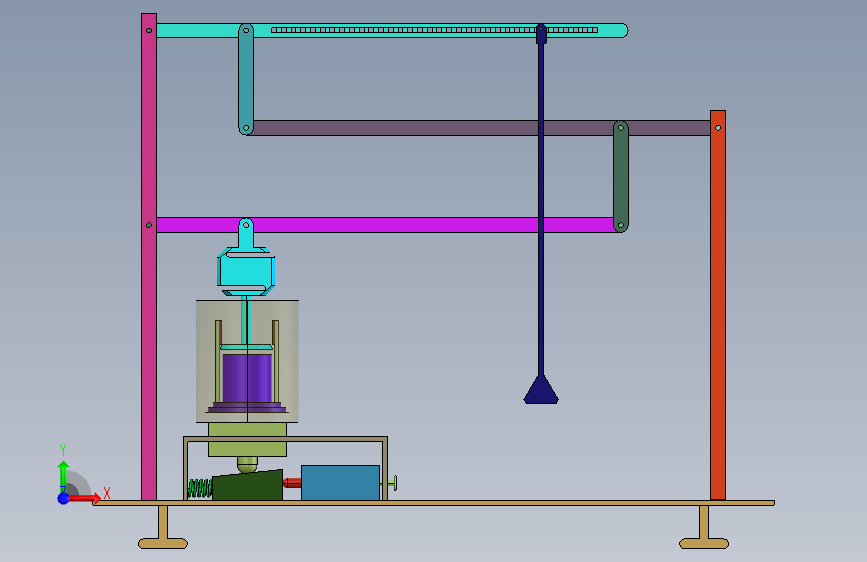This screenshot has width=867, height=562.
Task: Click the lower pin of teal link
Action: click(x=246, y=128)
